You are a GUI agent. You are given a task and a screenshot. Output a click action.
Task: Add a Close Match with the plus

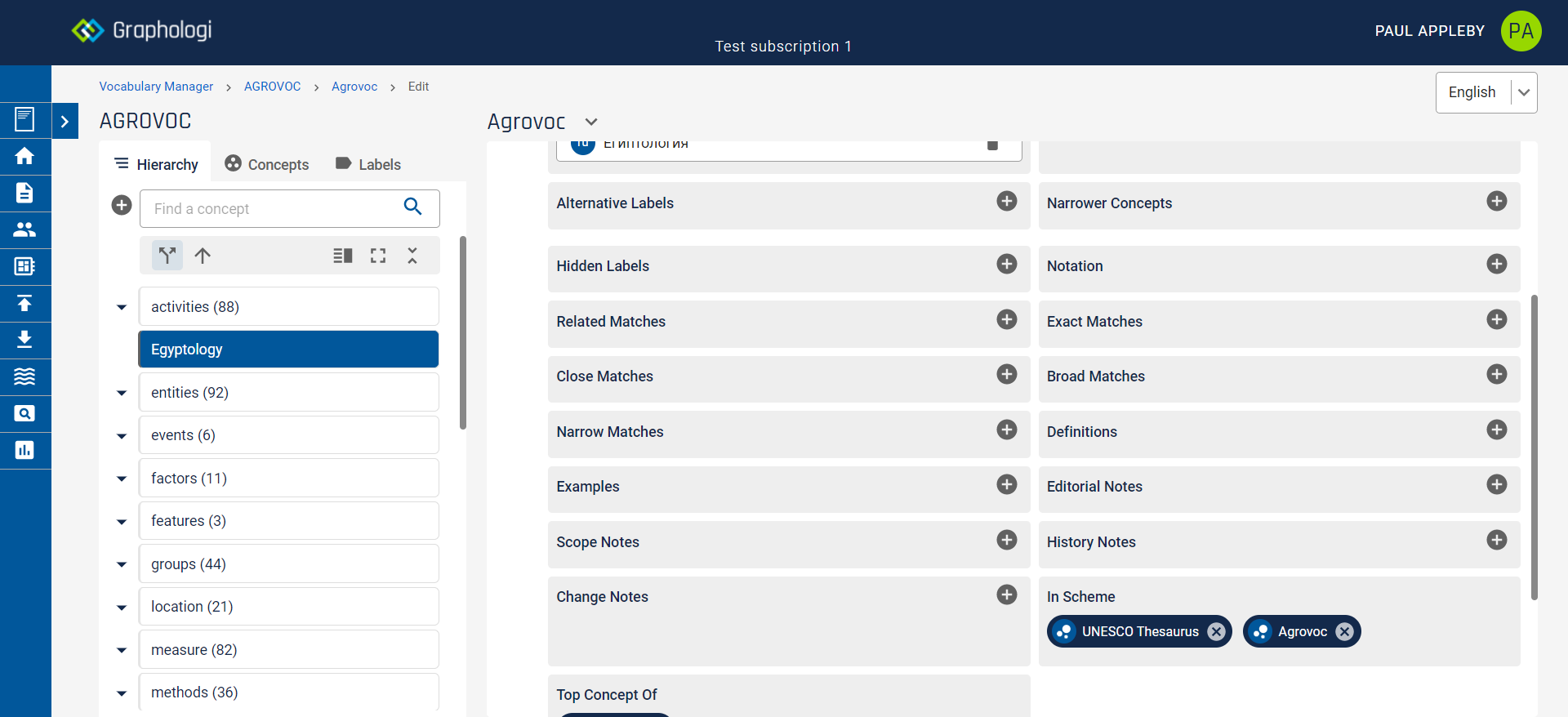tap(1007, 374)
